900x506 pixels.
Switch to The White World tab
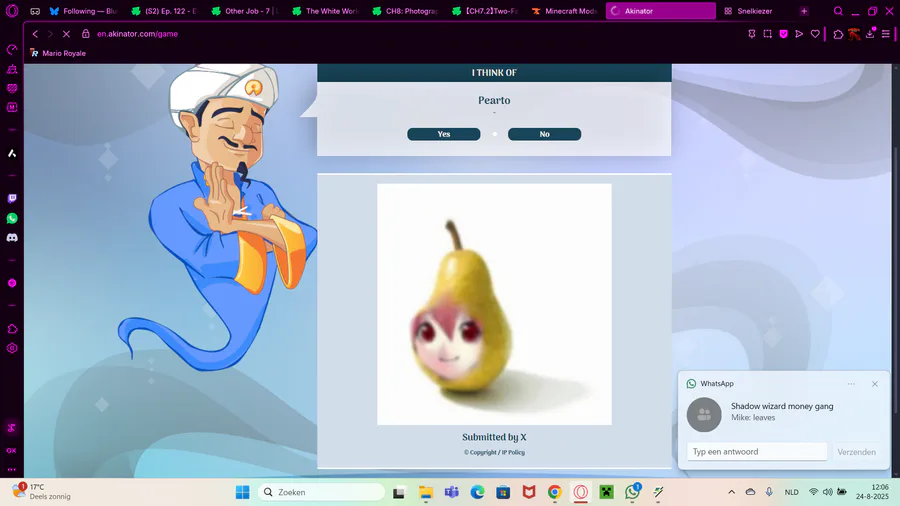[x=325, y=11]
